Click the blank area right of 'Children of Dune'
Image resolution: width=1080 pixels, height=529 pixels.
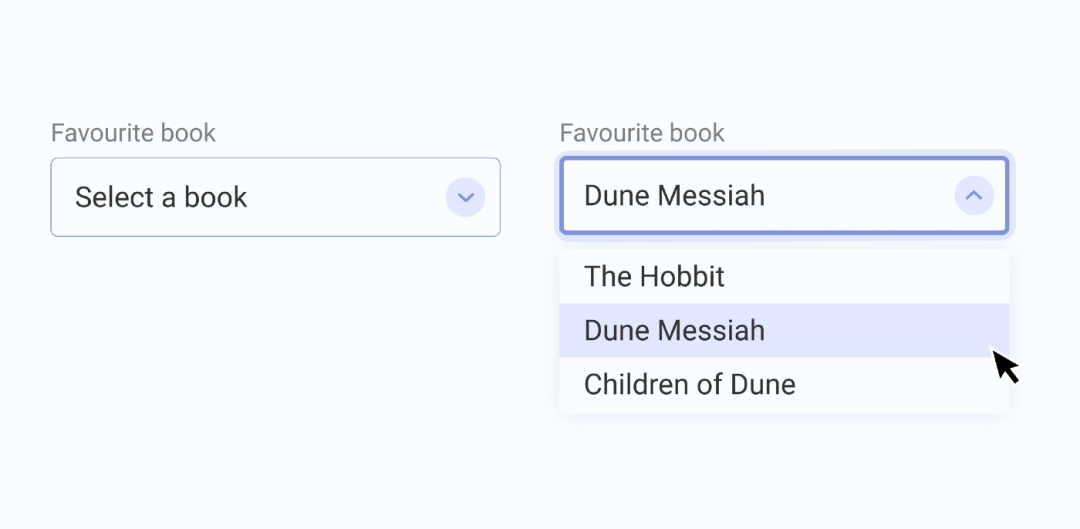pyautogui.click(x=900, y=385)
